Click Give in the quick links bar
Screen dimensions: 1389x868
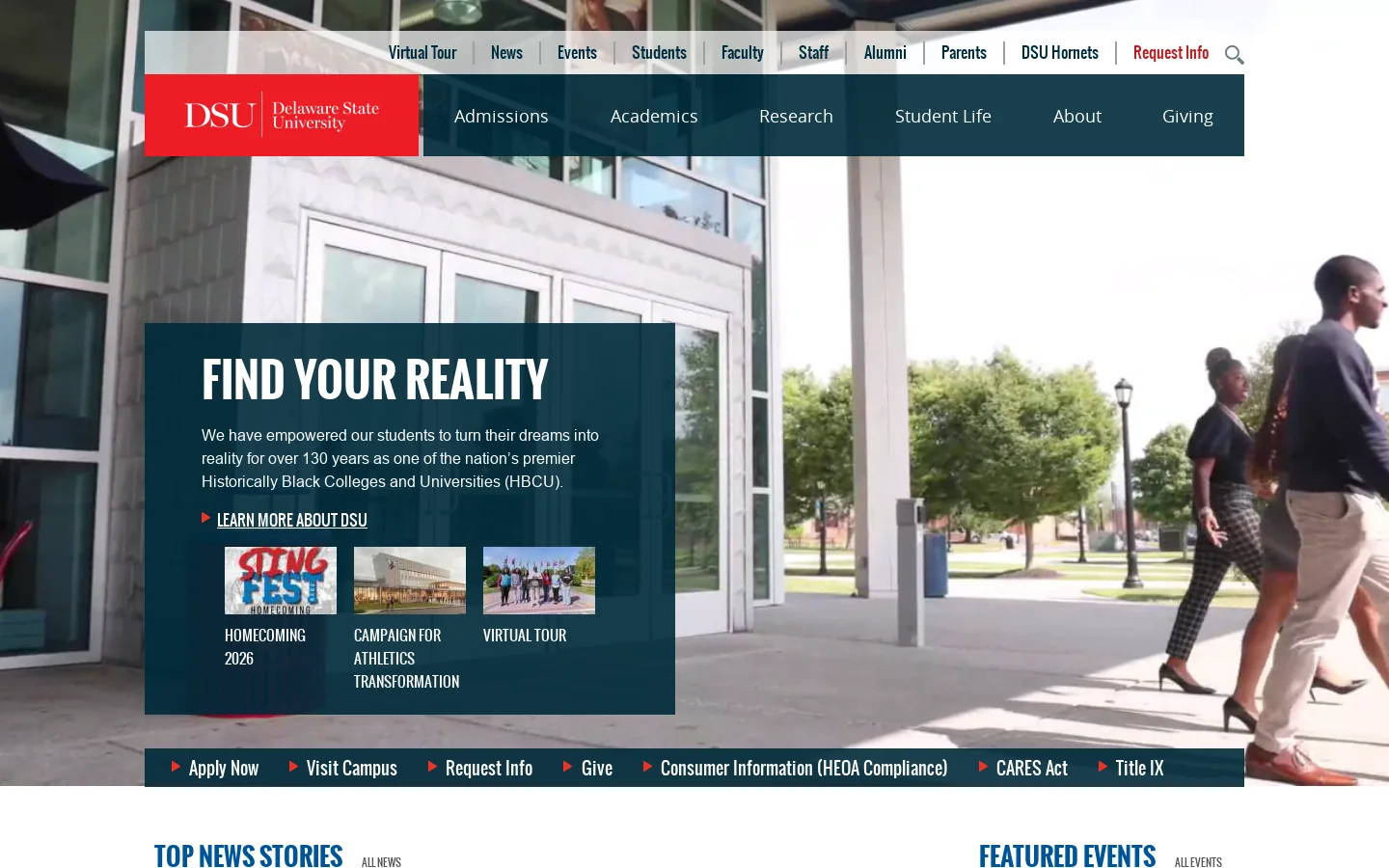click(x=597, y=768)
